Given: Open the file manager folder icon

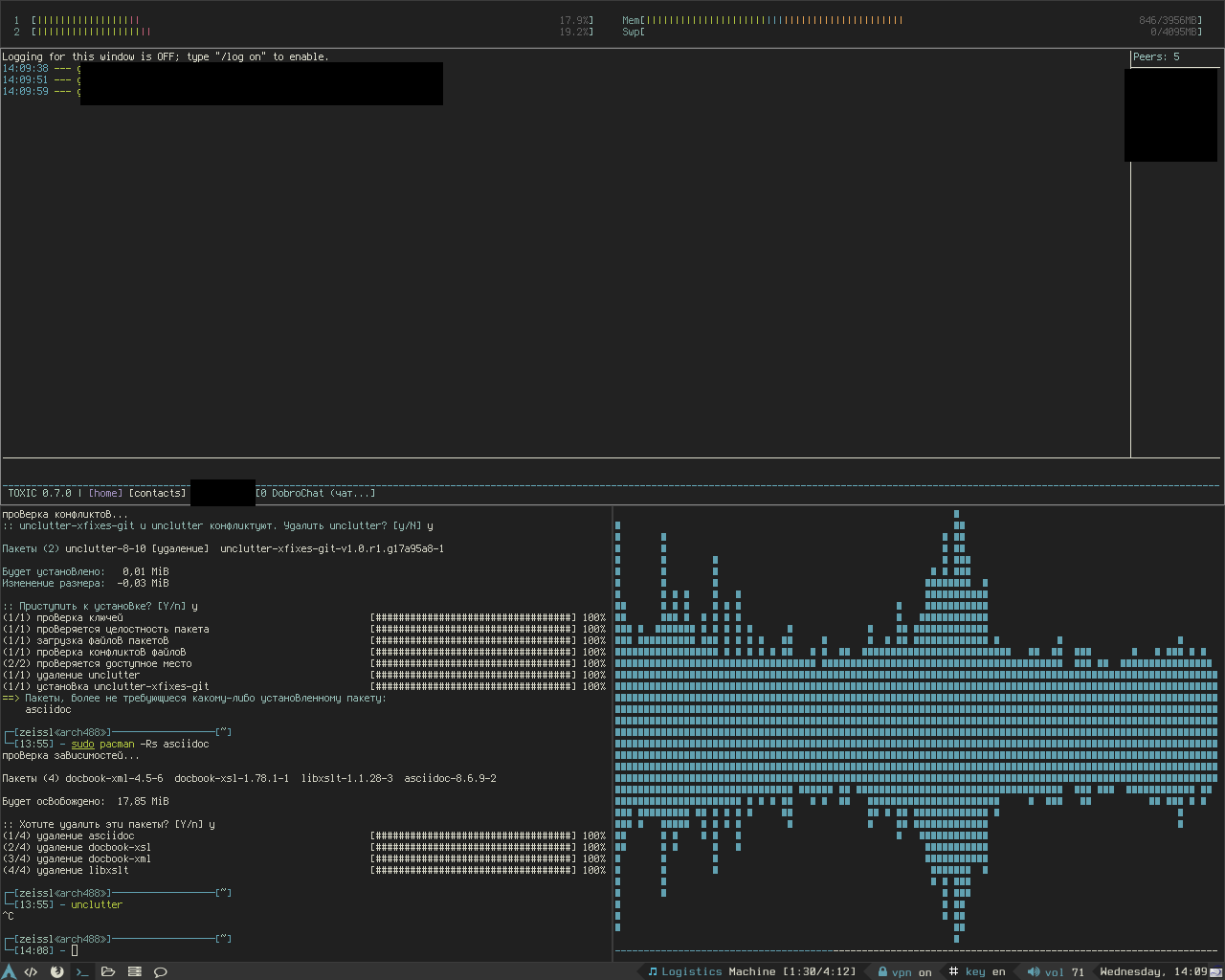Looking at the screenshot, I should point(108,971).
